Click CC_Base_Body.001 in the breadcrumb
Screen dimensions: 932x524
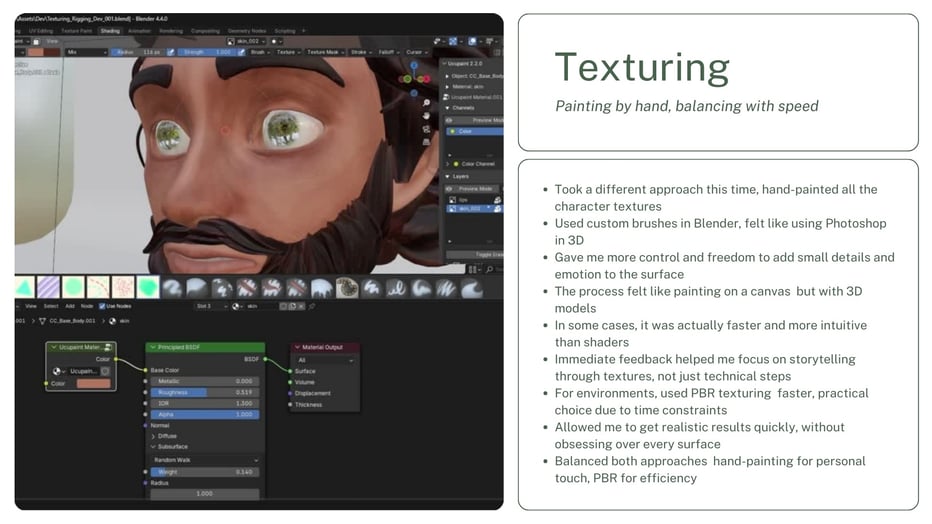(72, 321)
